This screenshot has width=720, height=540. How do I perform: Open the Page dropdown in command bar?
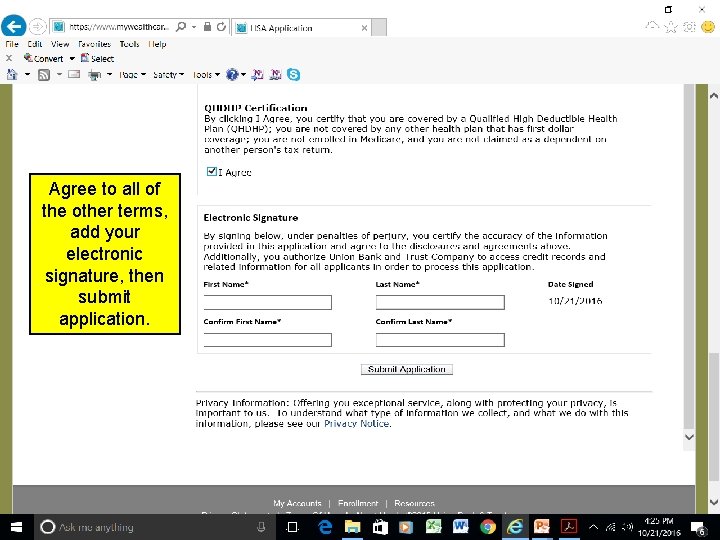point(132,74)
